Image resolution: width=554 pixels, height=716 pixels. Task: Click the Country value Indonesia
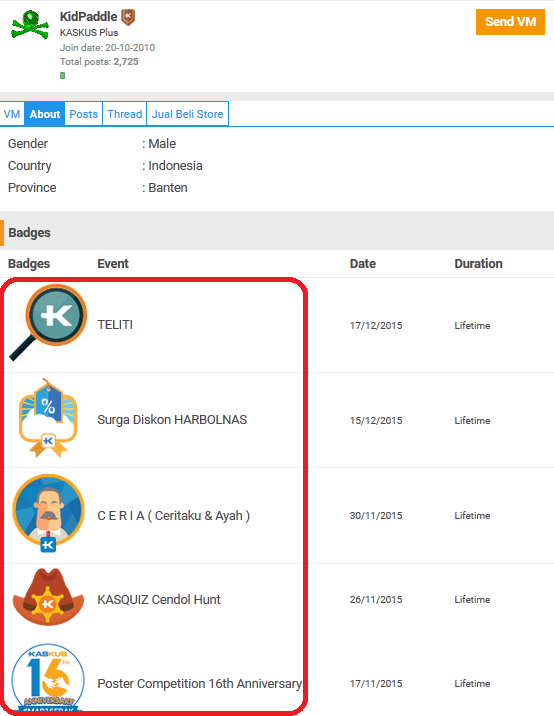coord(175,166)
